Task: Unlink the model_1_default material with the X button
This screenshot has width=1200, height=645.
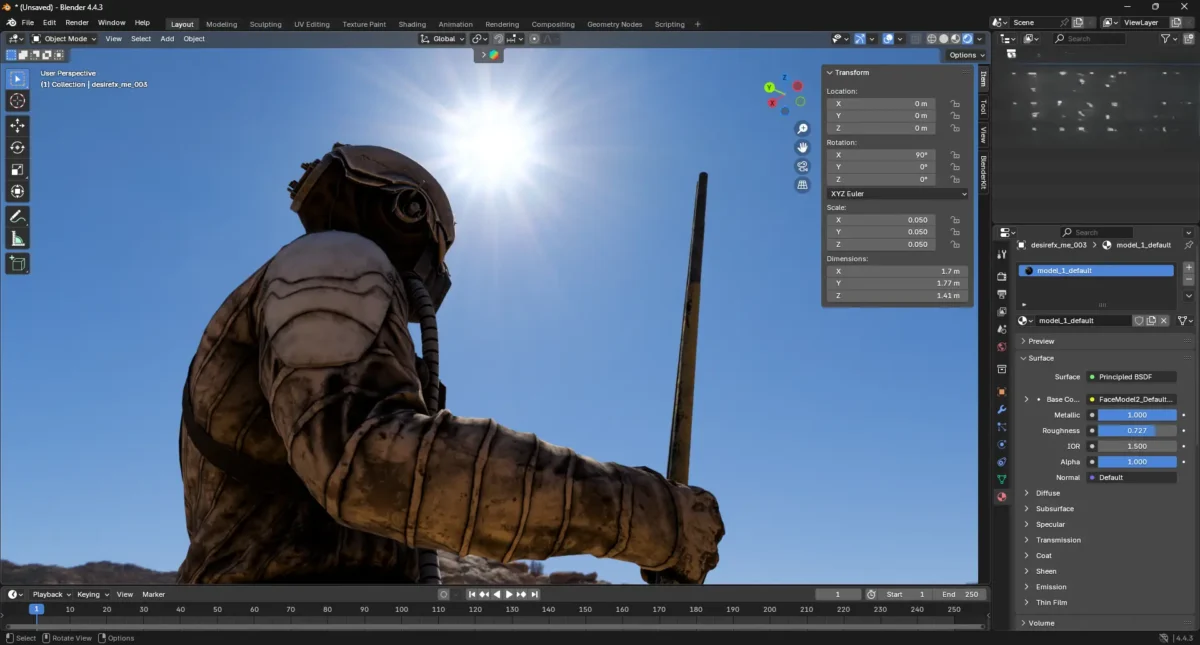Action: (x=1164, y=321)
